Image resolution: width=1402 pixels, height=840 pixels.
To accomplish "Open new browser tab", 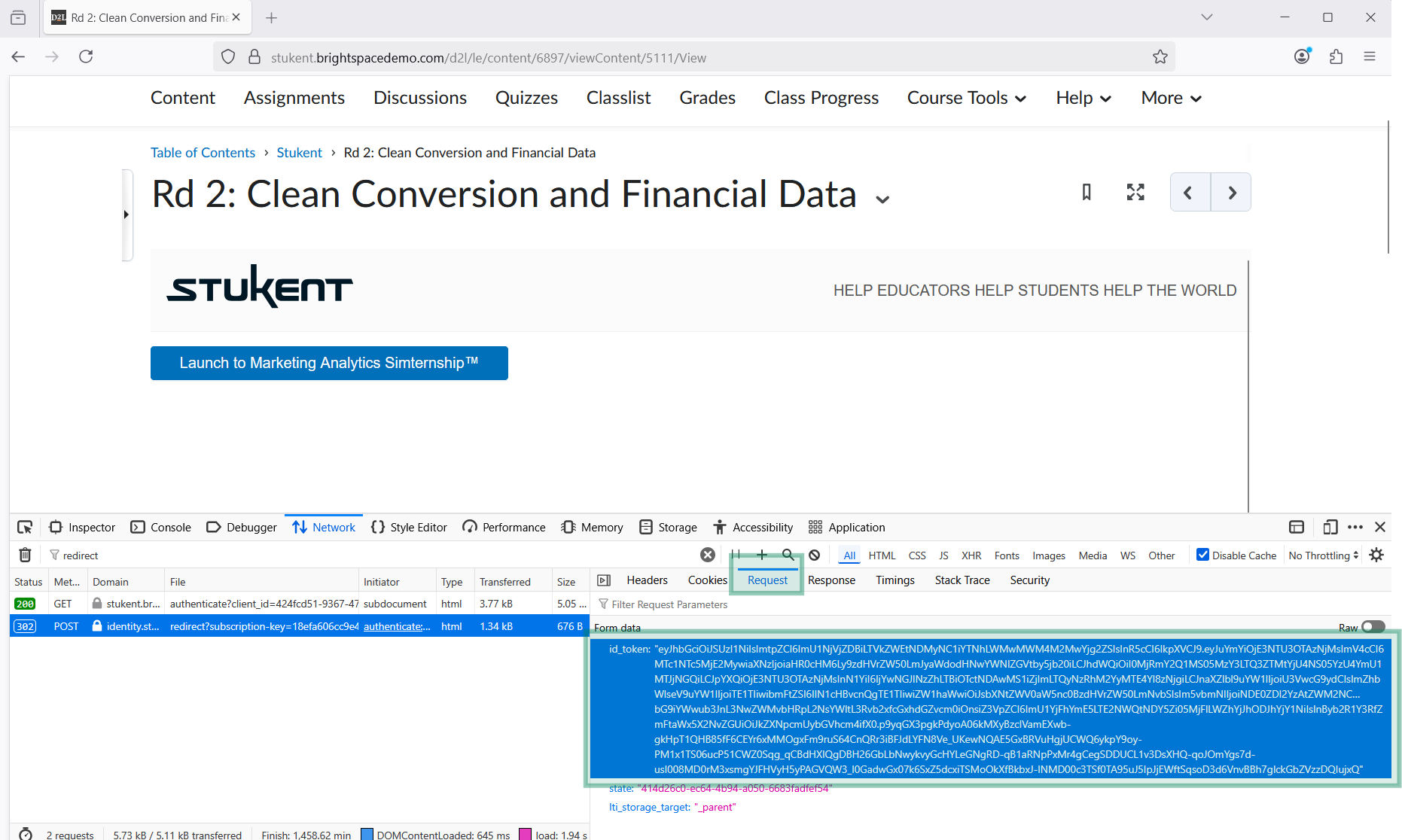I will point(272,17).
